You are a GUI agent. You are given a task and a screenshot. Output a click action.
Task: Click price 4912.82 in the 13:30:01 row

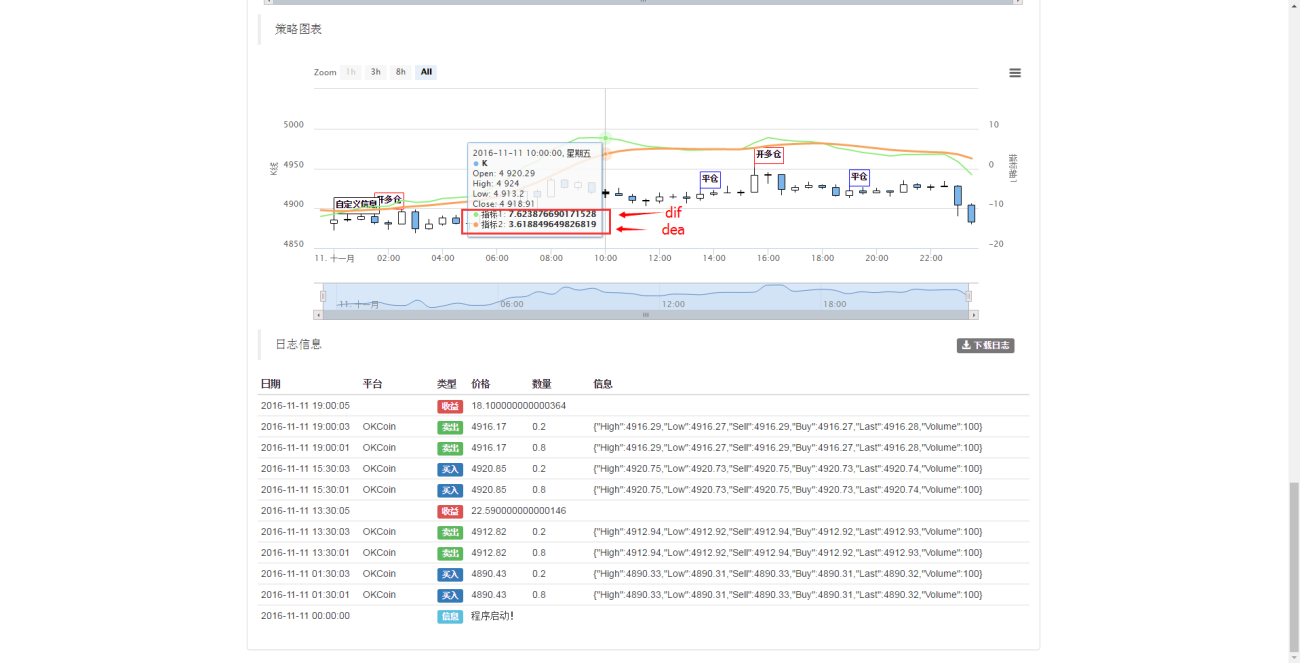[489, 553]
